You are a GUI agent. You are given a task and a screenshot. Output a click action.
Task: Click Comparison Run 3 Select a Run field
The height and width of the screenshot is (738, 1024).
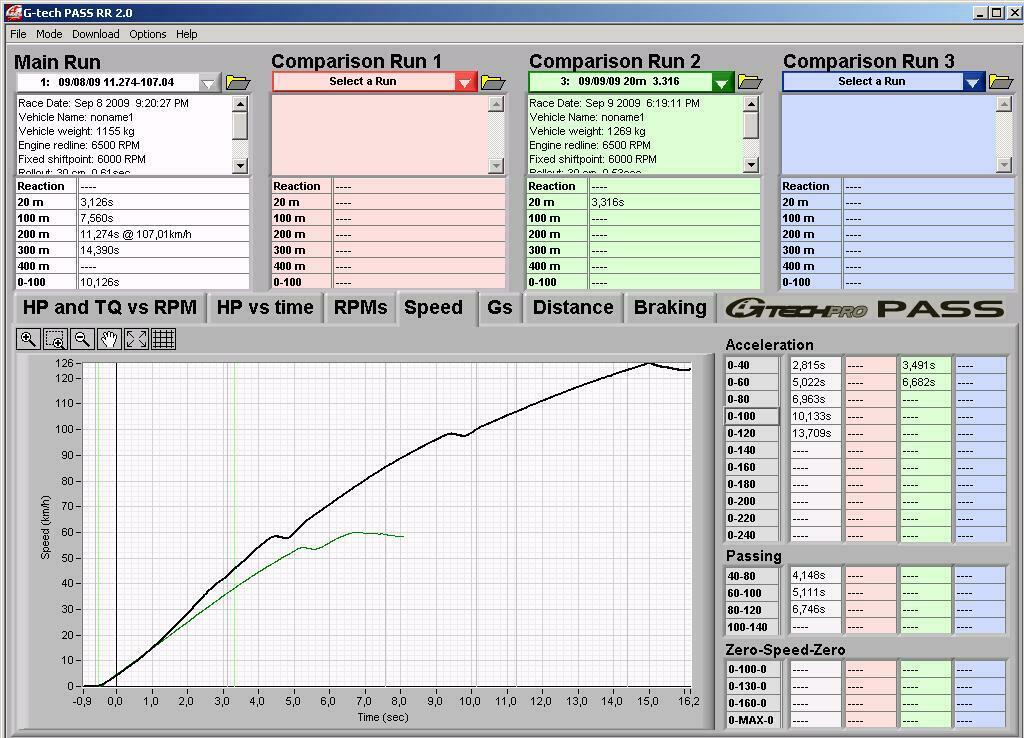pos(872,82)
